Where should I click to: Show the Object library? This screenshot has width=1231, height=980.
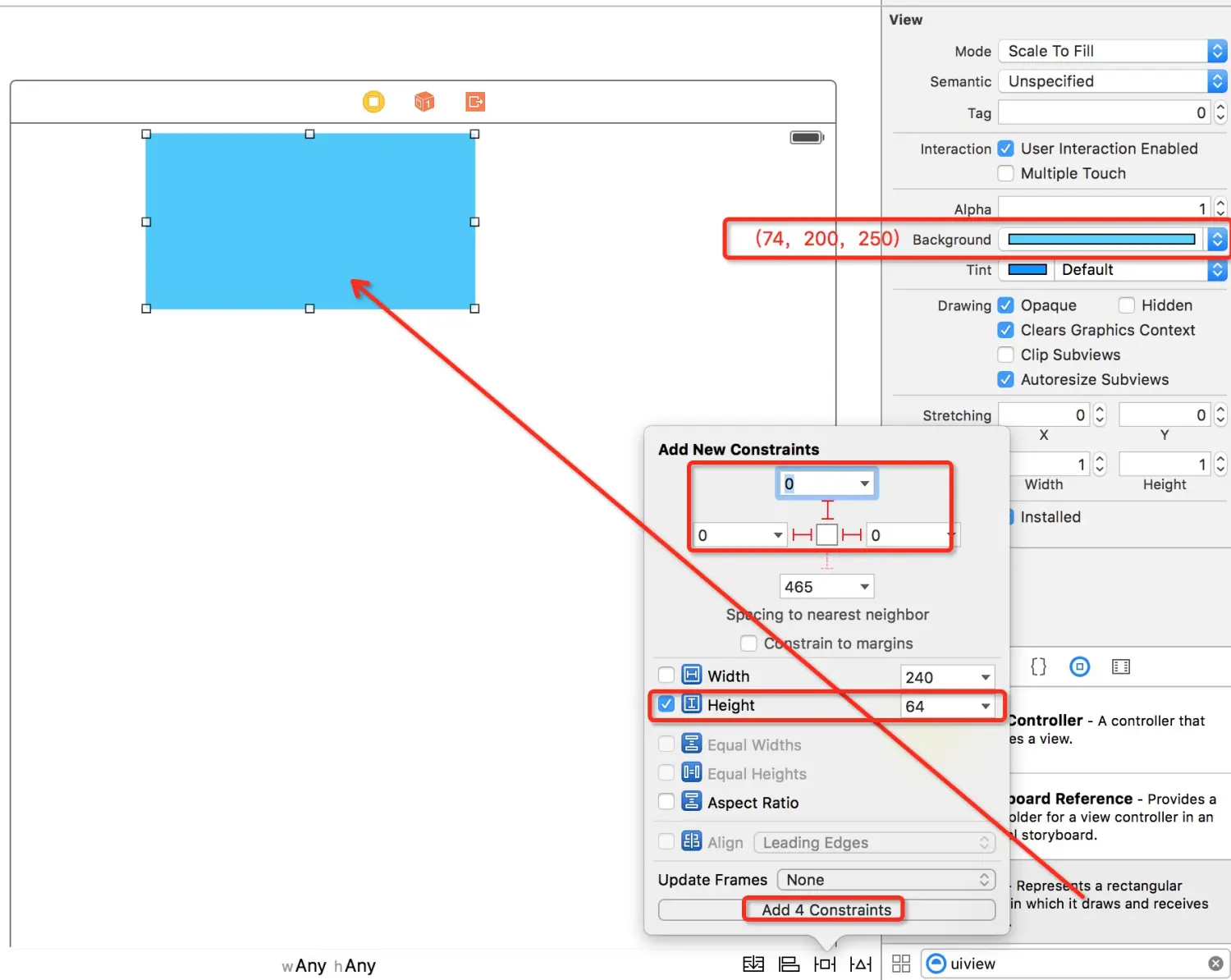tap(1080, 666)
